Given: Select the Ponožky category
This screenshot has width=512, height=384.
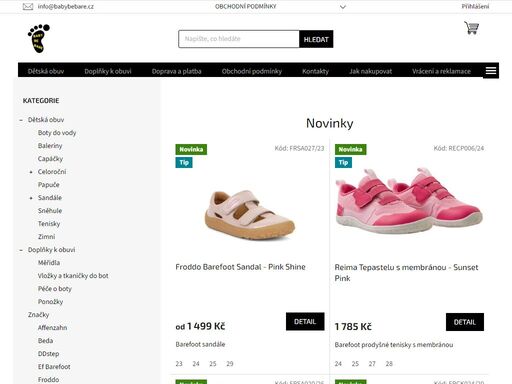Looking at the screenshot, I should (x=50, y=302).
